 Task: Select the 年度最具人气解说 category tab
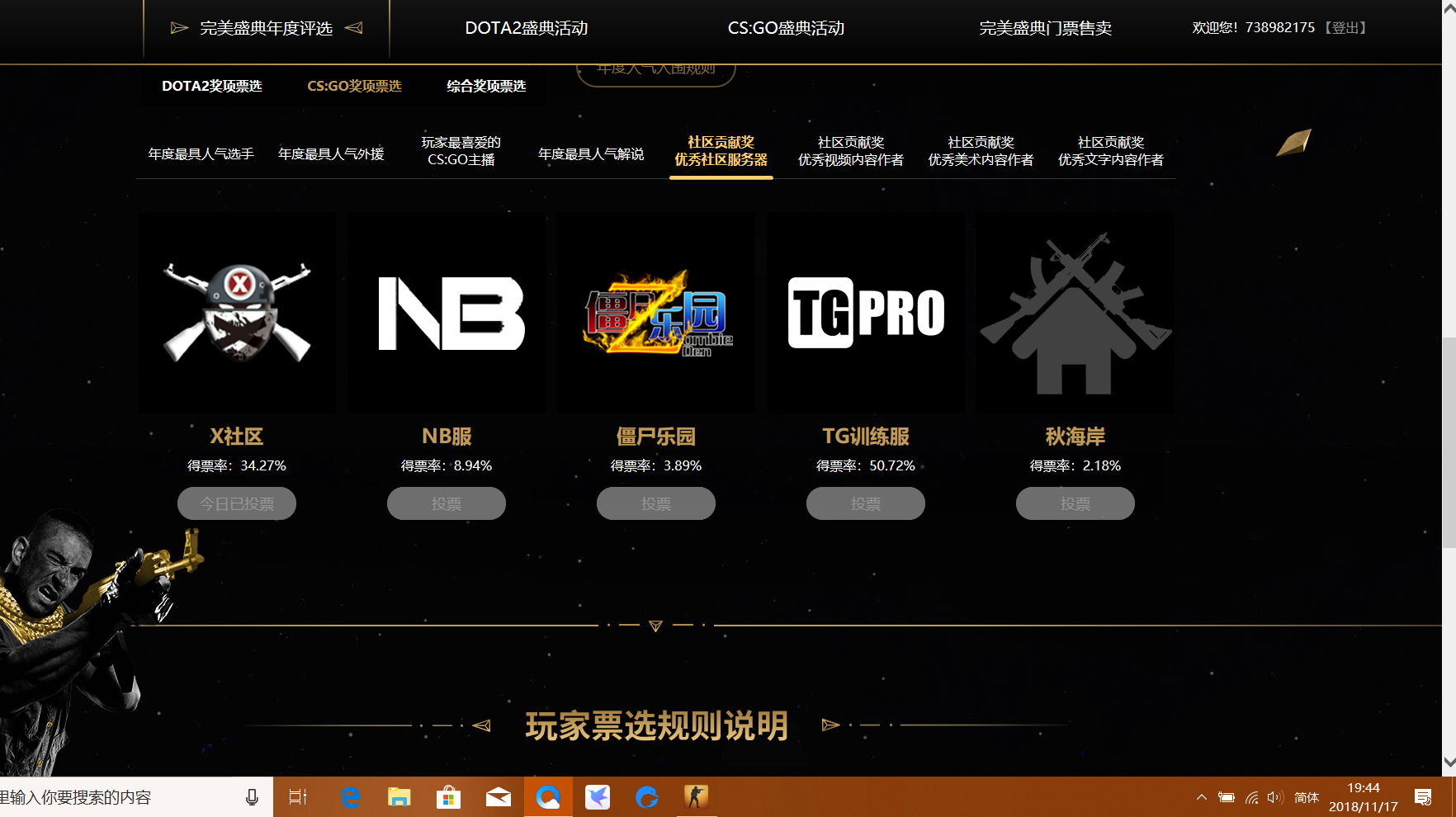coord(591,153)
